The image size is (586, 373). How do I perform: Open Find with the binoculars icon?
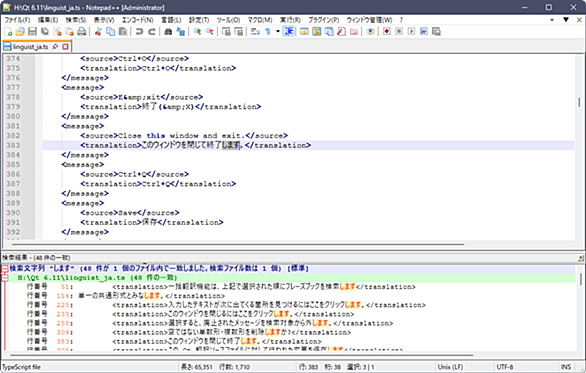coord(168,32)
